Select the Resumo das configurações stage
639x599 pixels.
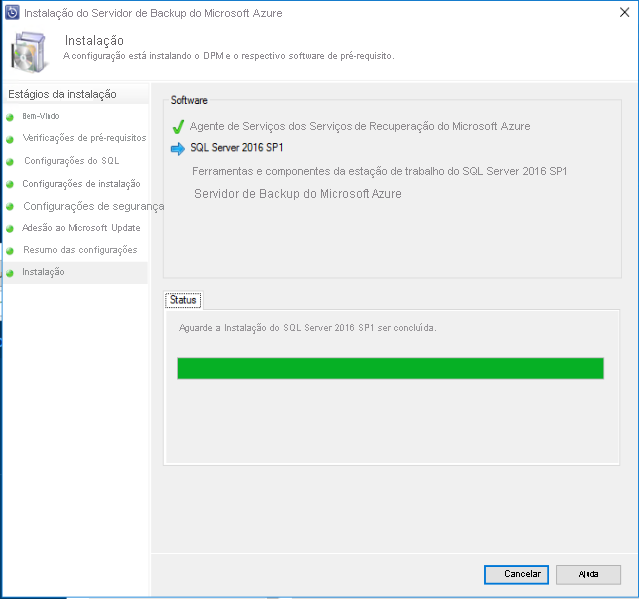[80, 250]
